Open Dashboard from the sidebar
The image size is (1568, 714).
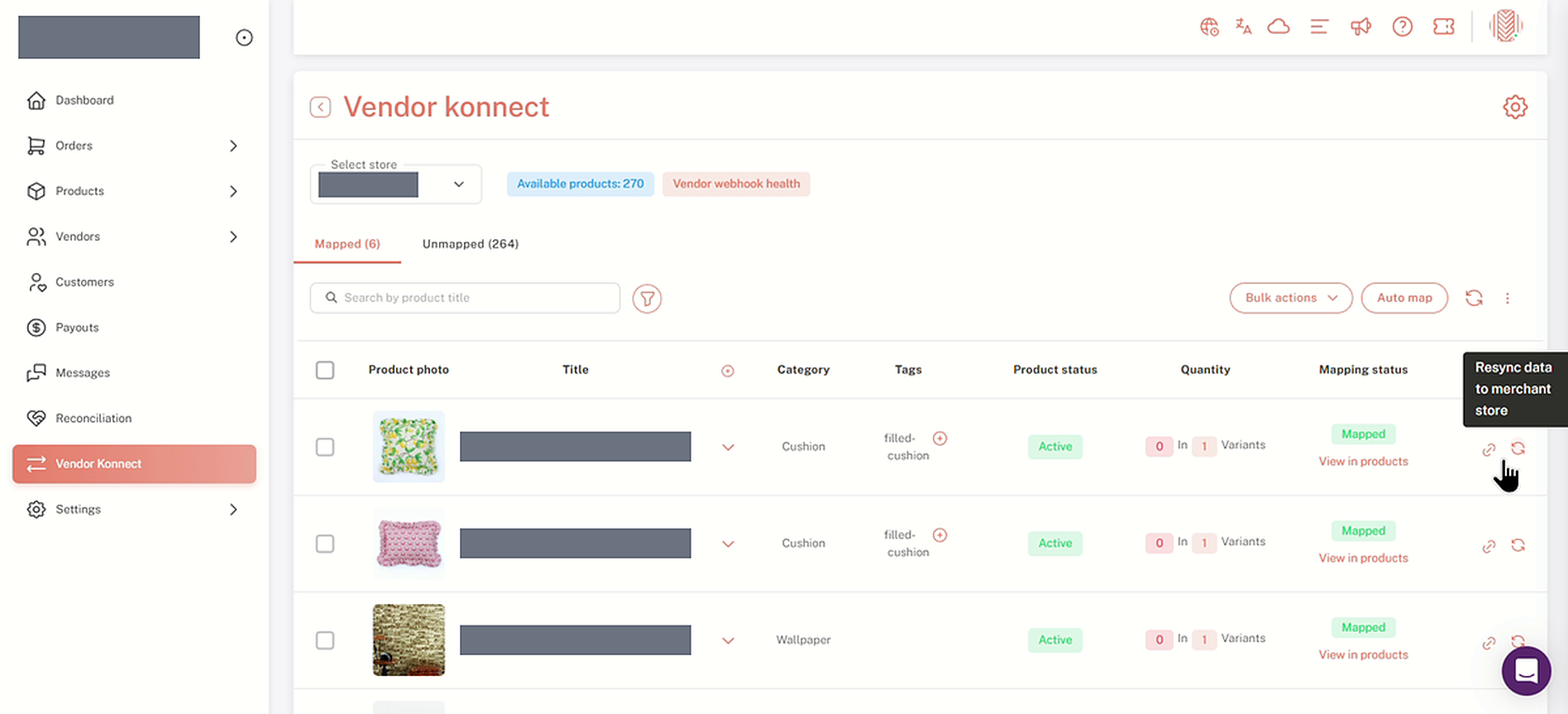[x=84, y=100]
